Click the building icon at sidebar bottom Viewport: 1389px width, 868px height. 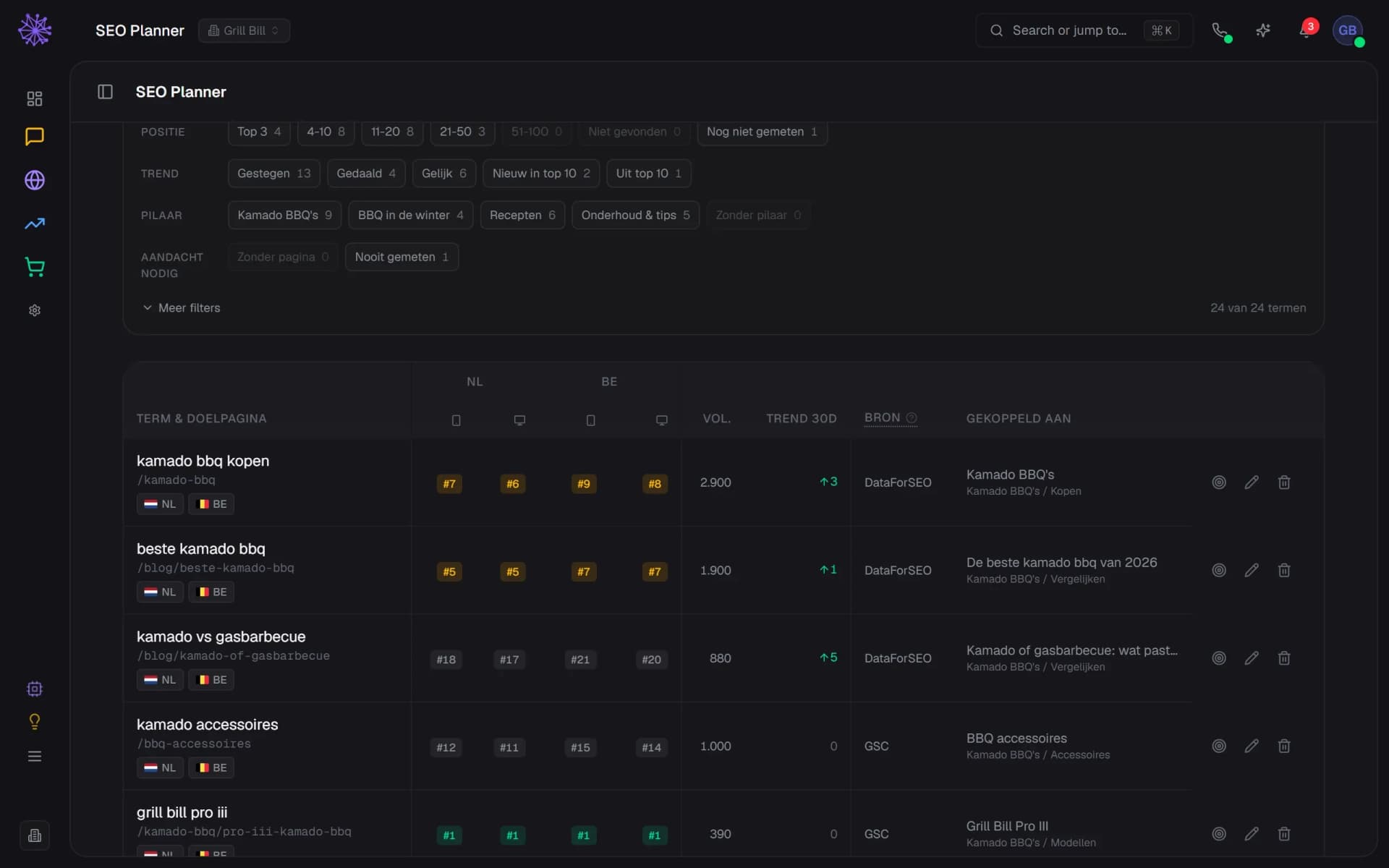click(35, 836)
